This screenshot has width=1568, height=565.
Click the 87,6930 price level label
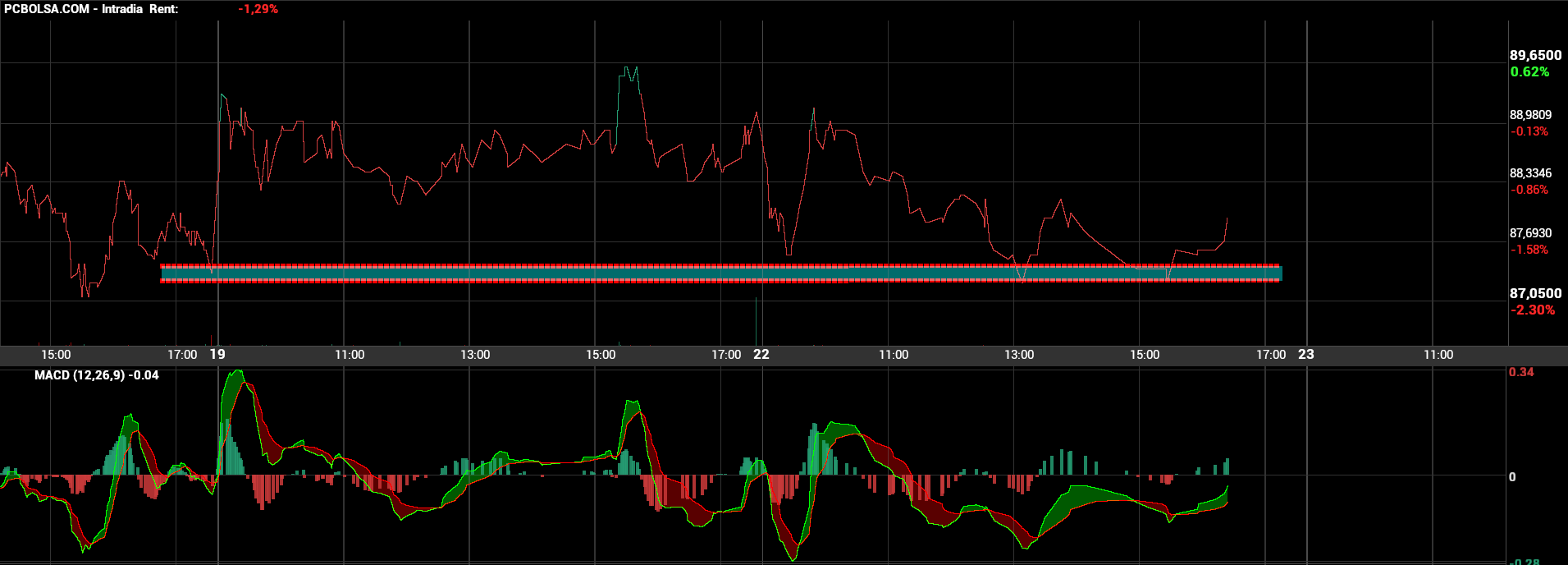pyautogui.click(x=1530, y=233)
